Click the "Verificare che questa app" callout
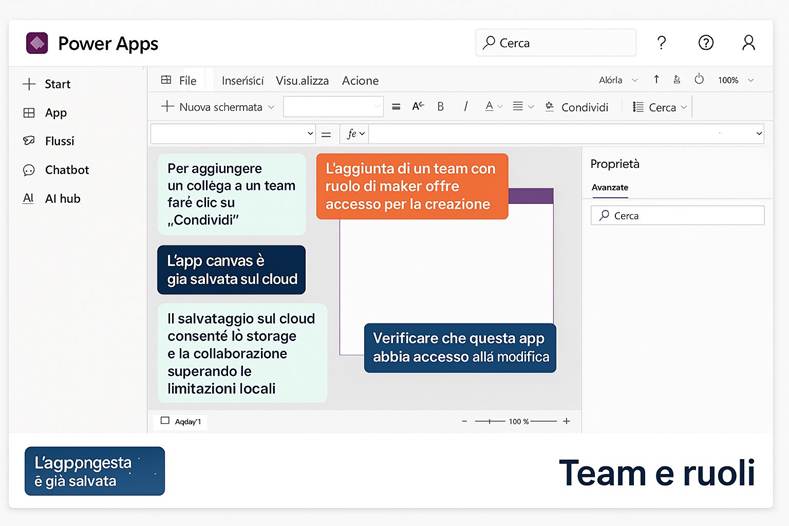This screenshot has width=789, height=526. click(460, 348)
